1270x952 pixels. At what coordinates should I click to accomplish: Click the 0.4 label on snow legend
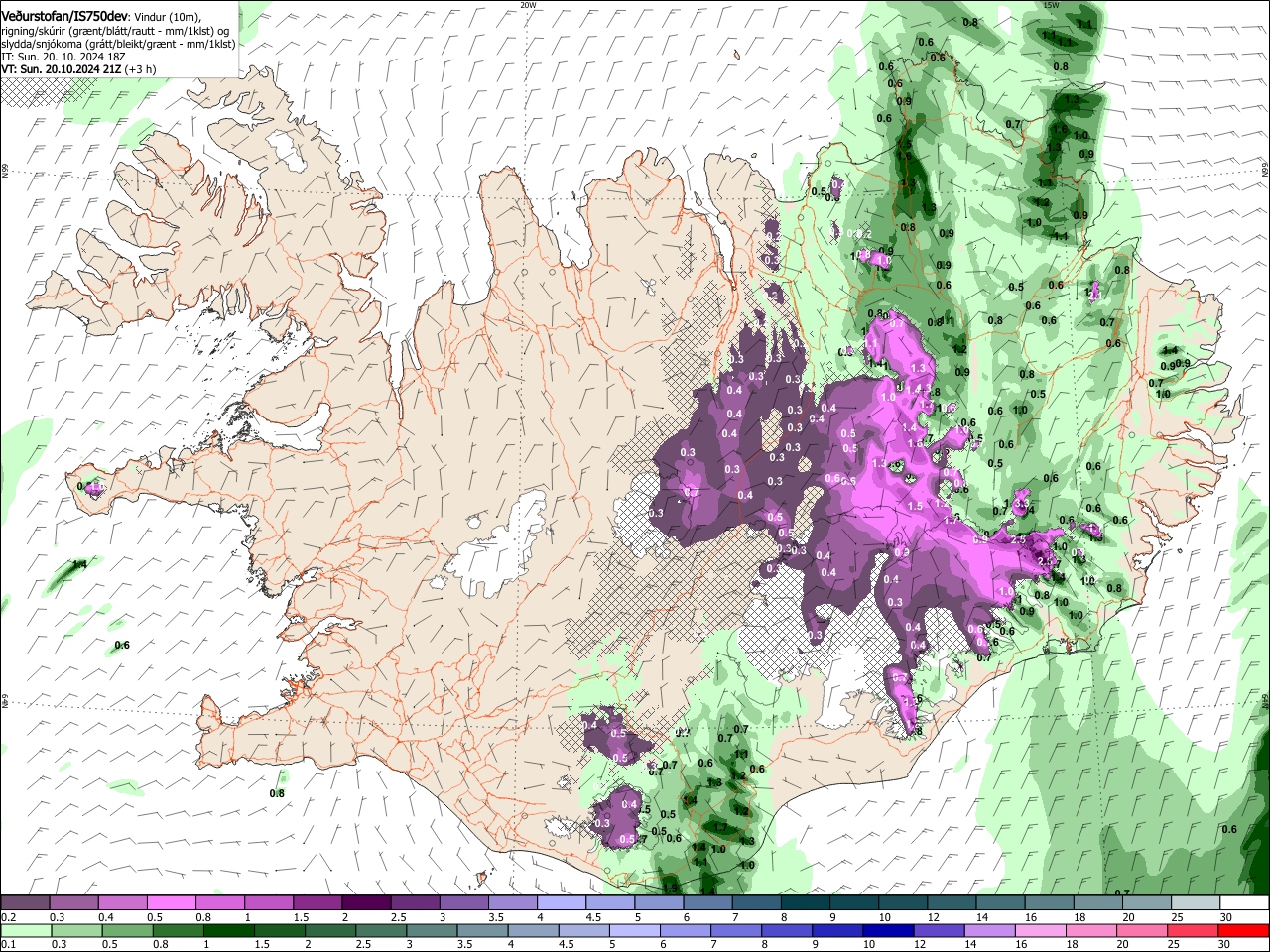tap(106, 917)
